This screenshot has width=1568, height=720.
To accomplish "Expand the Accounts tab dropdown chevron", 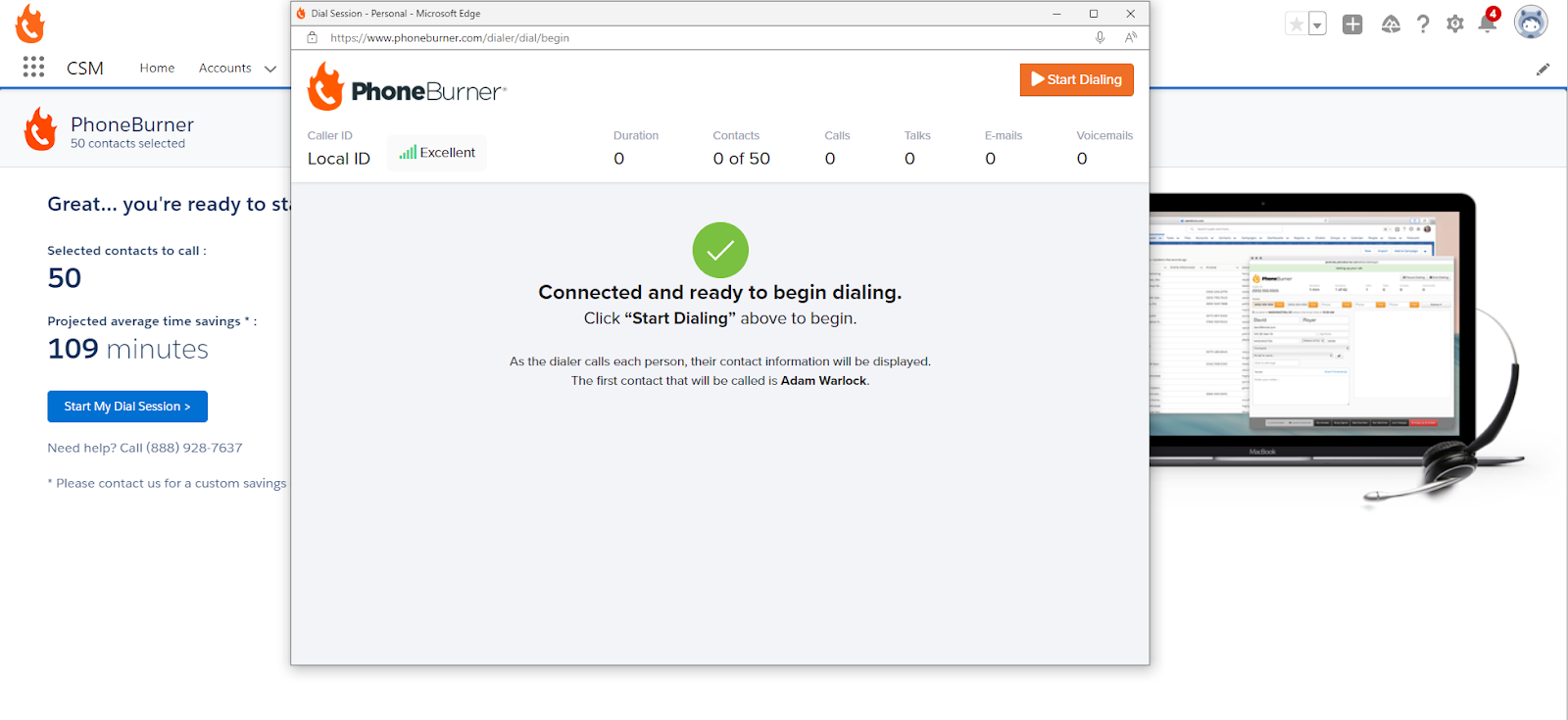I will click(x=270, y=69).
